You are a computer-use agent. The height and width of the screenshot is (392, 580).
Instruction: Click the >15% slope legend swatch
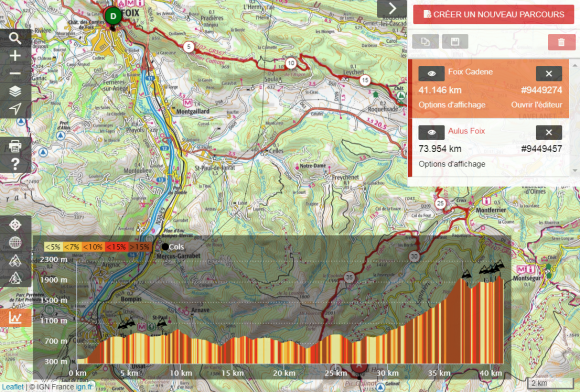pos(139,247)
